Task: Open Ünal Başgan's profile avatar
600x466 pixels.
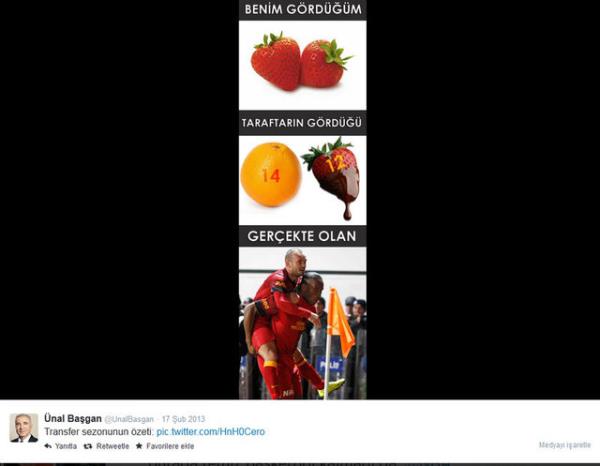Action: point(24,428)
